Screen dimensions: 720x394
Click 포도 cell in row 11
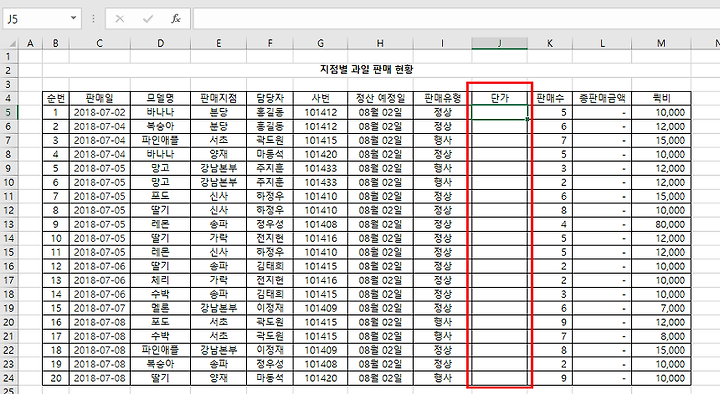tap(160, 196)
